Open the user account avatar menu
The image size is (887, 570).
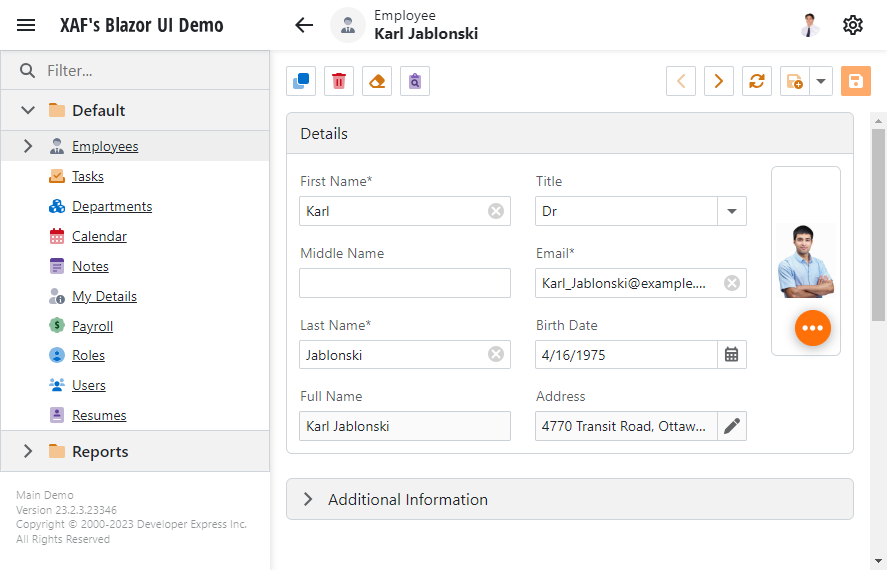click(x=810, y=25)
